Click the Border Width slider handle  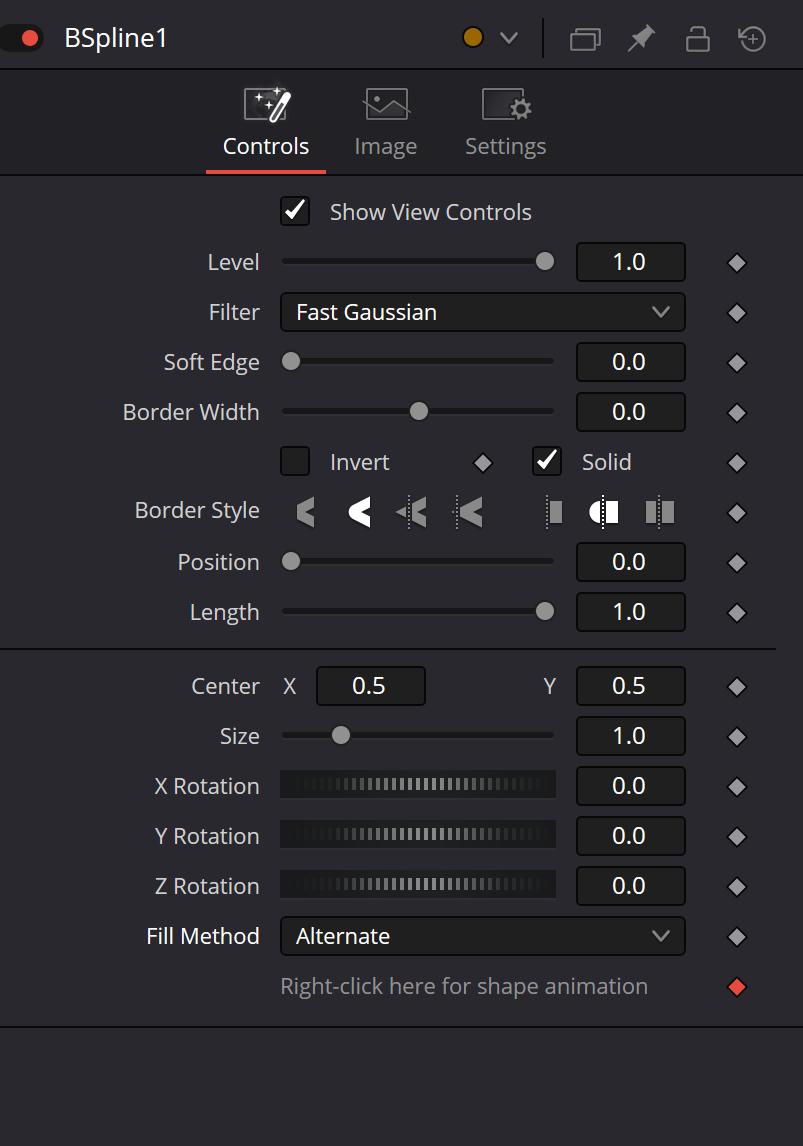pos(419,411)
